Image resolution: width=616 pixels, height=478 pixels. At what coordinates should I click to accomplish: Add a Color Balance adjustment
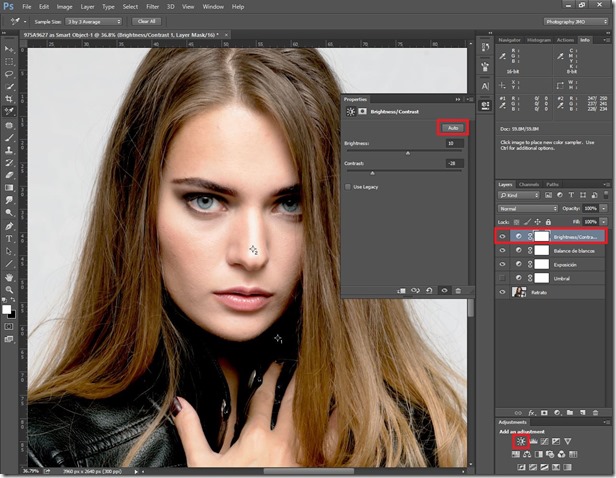click(527, 454)
